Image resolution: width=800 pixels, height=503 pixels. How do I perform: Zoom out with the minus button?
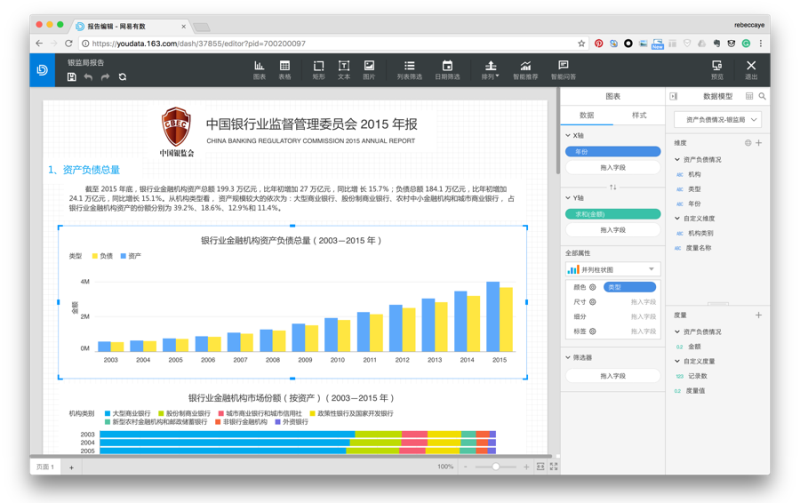465,467
